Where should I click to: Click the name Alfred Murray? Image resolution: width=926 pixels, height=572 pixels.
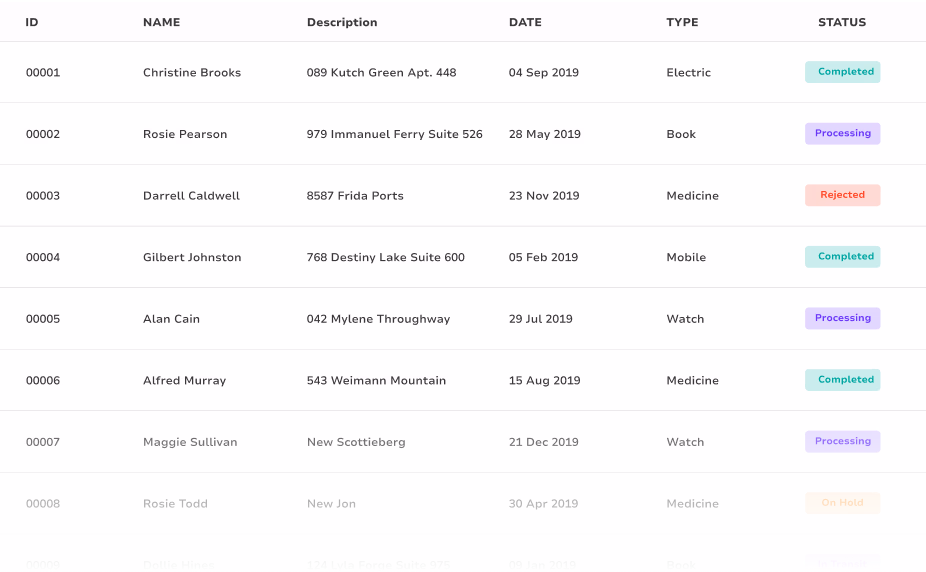click(184, 381)
